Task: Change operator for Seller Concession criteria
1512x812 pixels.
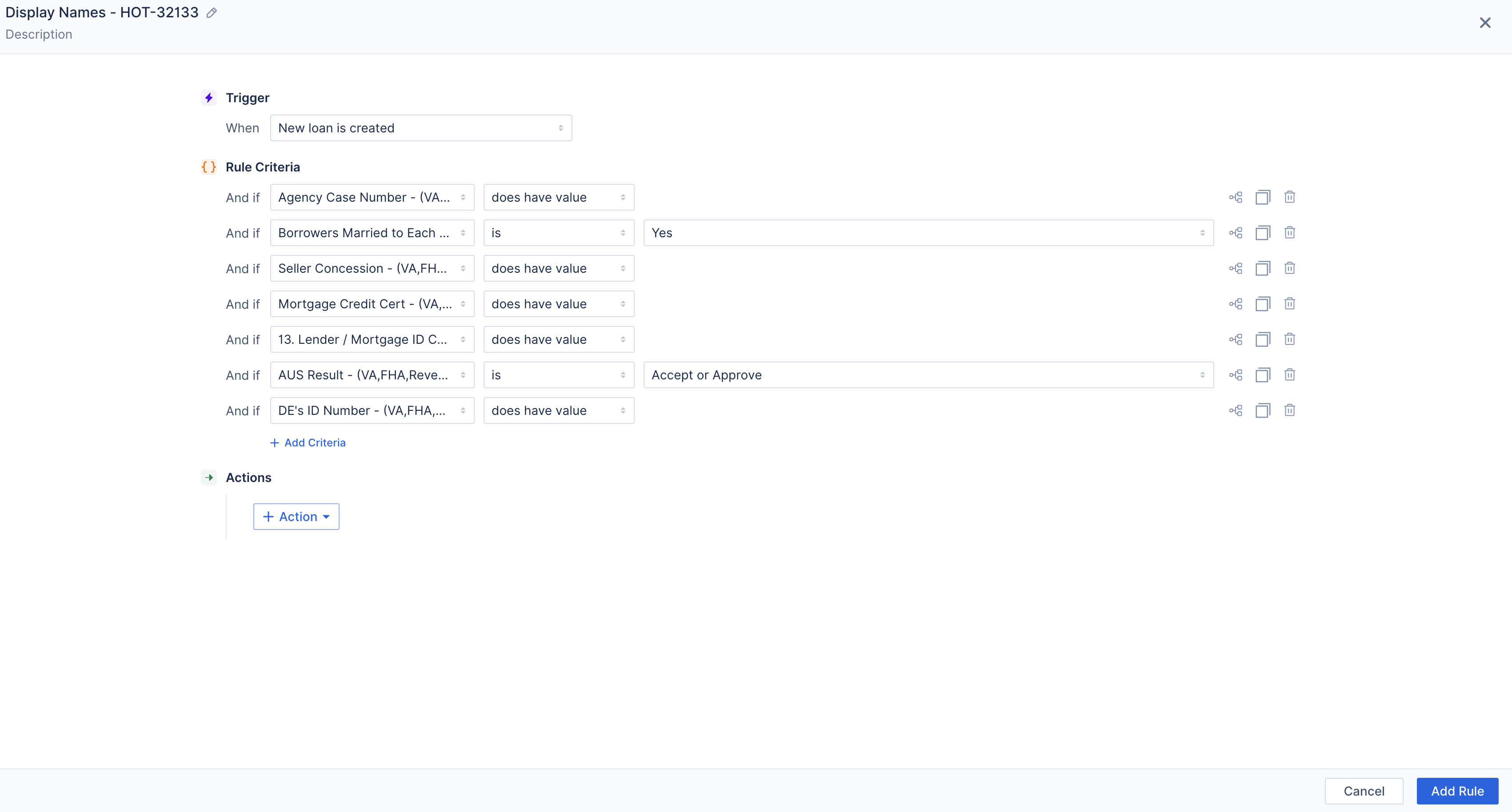Action: (558, 269)
